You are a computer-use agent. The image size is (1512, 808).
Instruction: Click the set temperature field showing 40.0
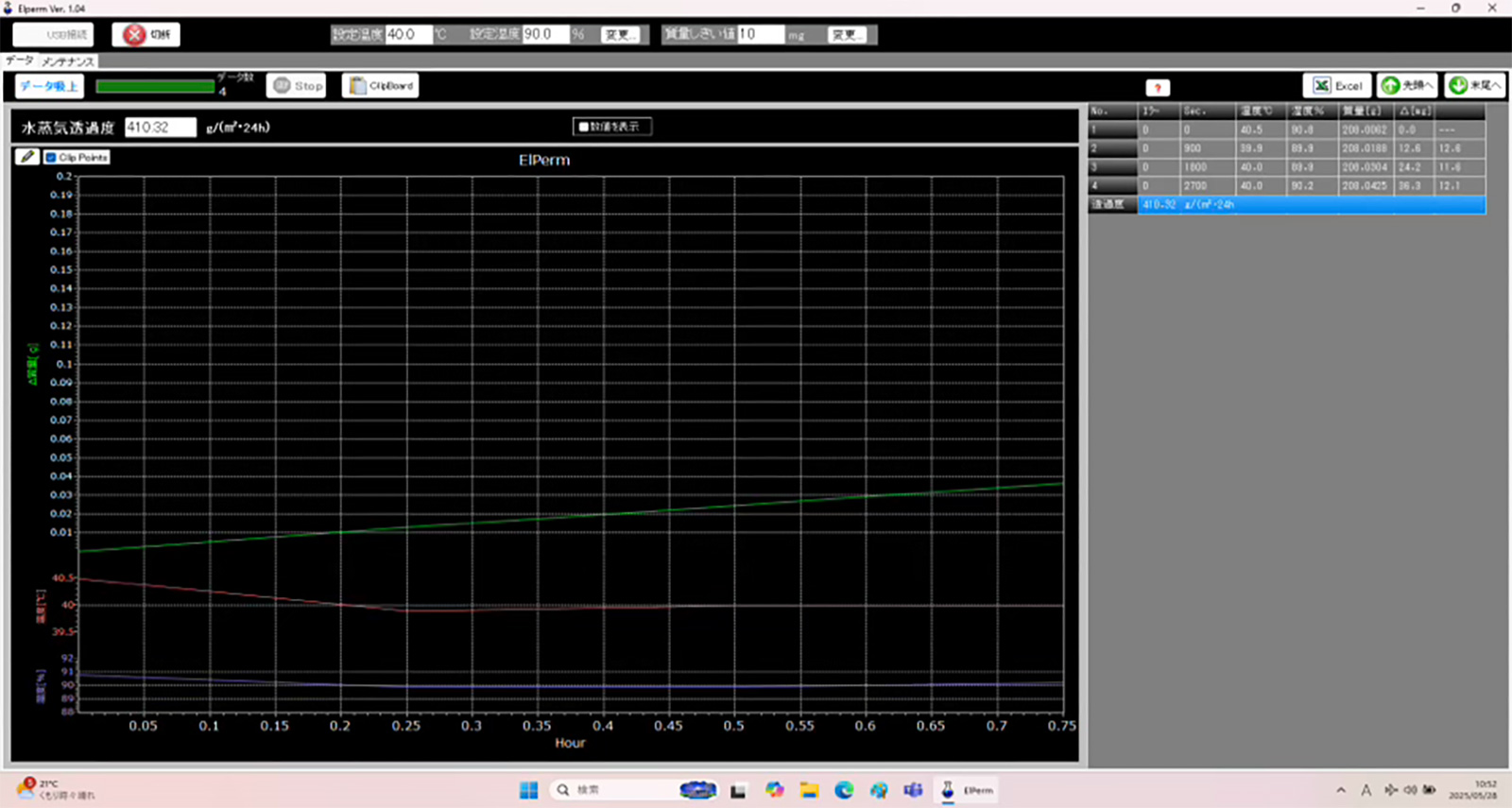coord(408,34)
